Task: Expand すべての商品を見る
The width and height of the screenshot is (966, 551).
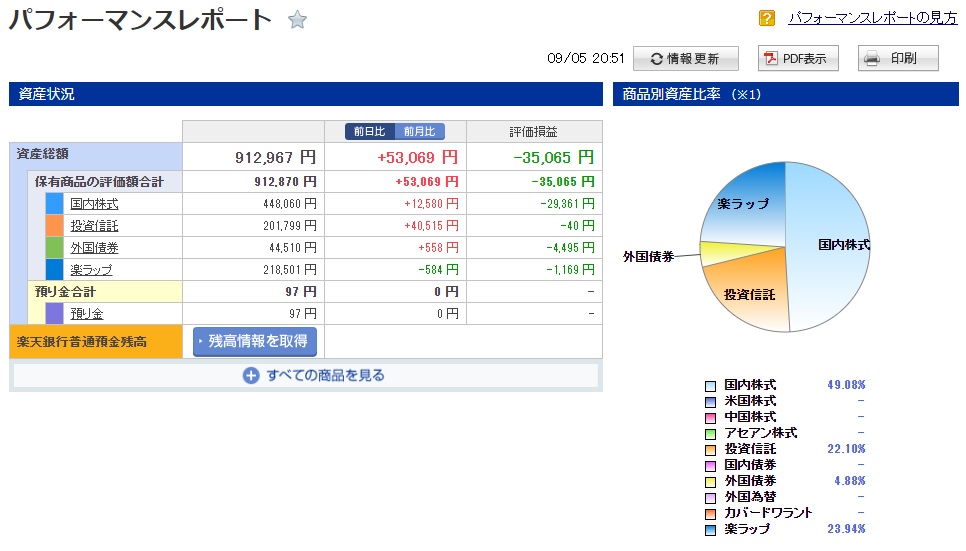Action: pos(313,375)
